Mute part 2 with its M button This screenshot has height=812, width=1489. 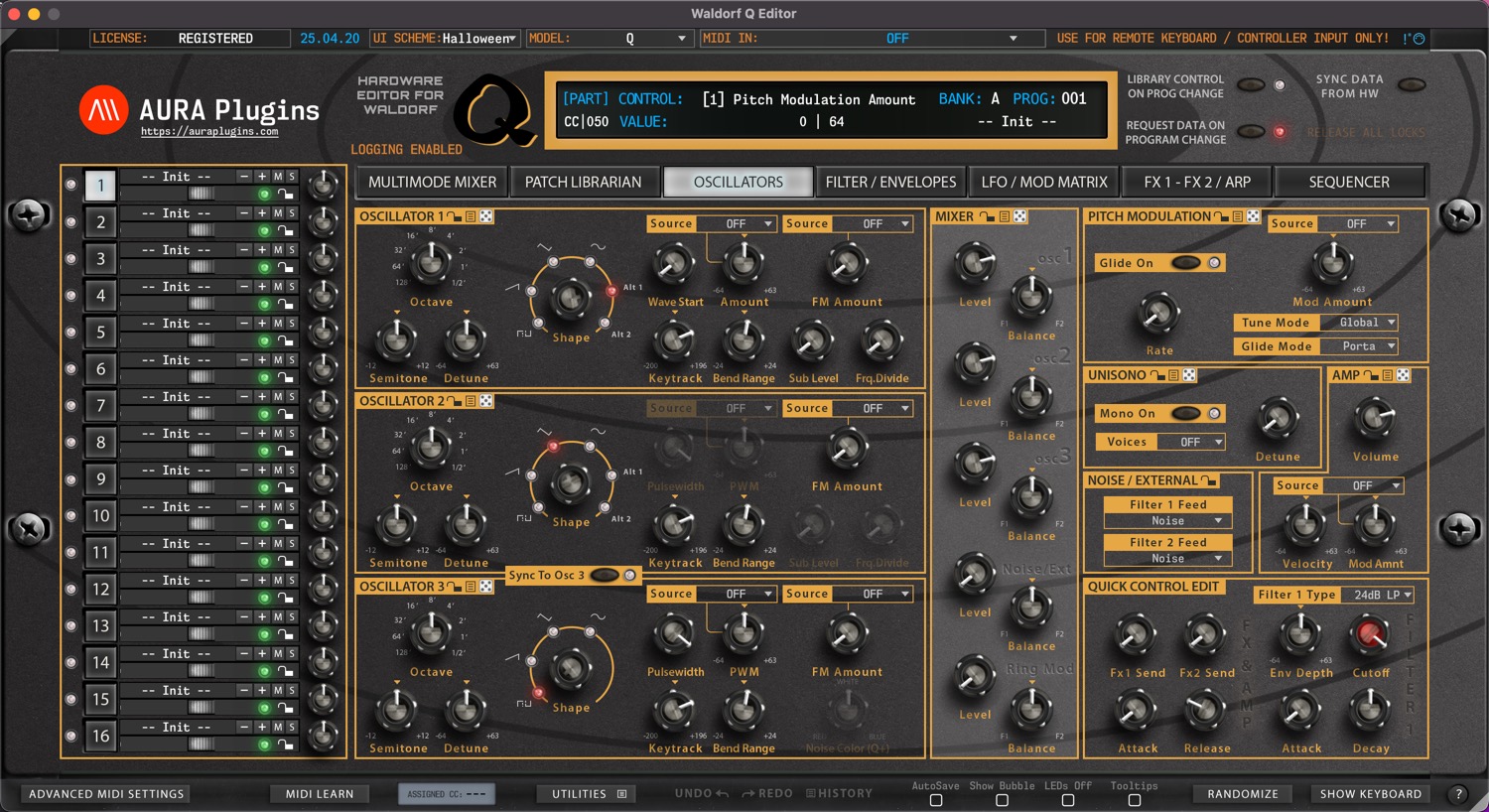coord(278,213)
